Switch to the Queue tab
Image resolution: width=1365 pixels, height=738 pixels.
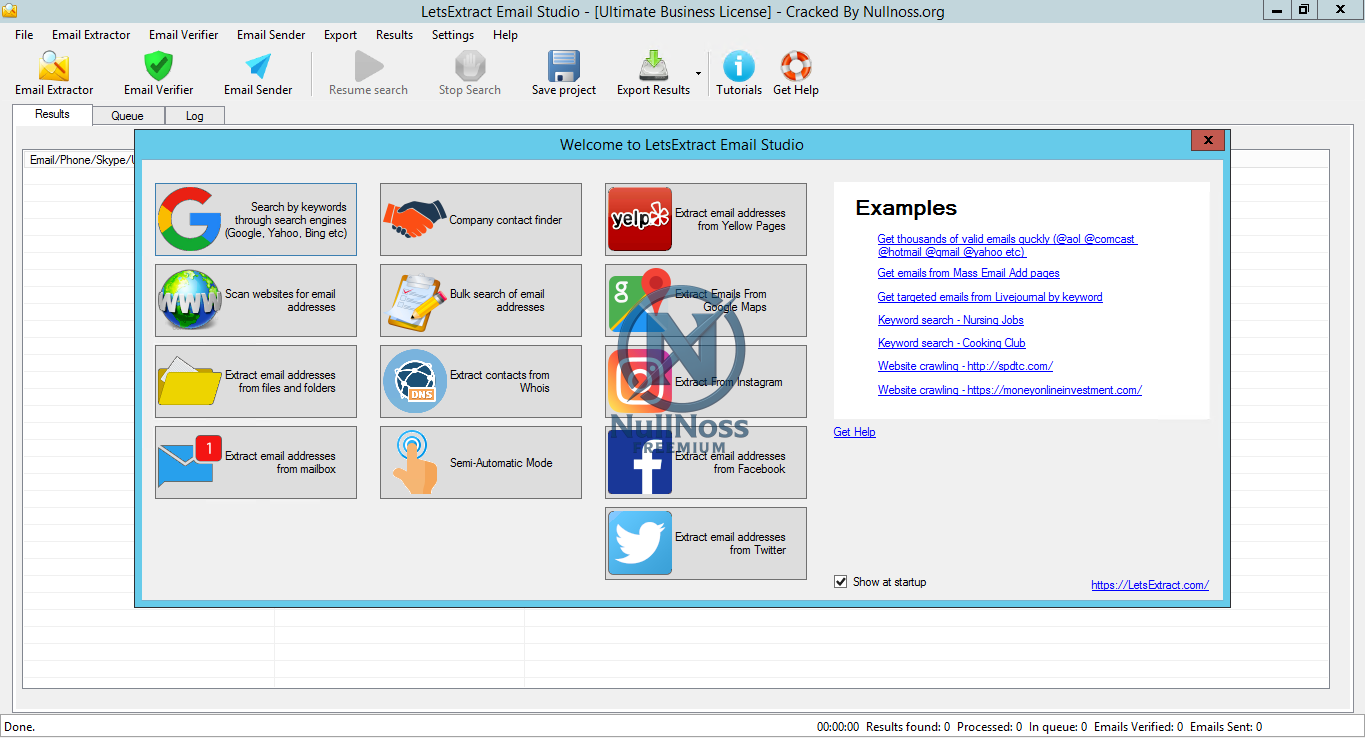(128, 115)
